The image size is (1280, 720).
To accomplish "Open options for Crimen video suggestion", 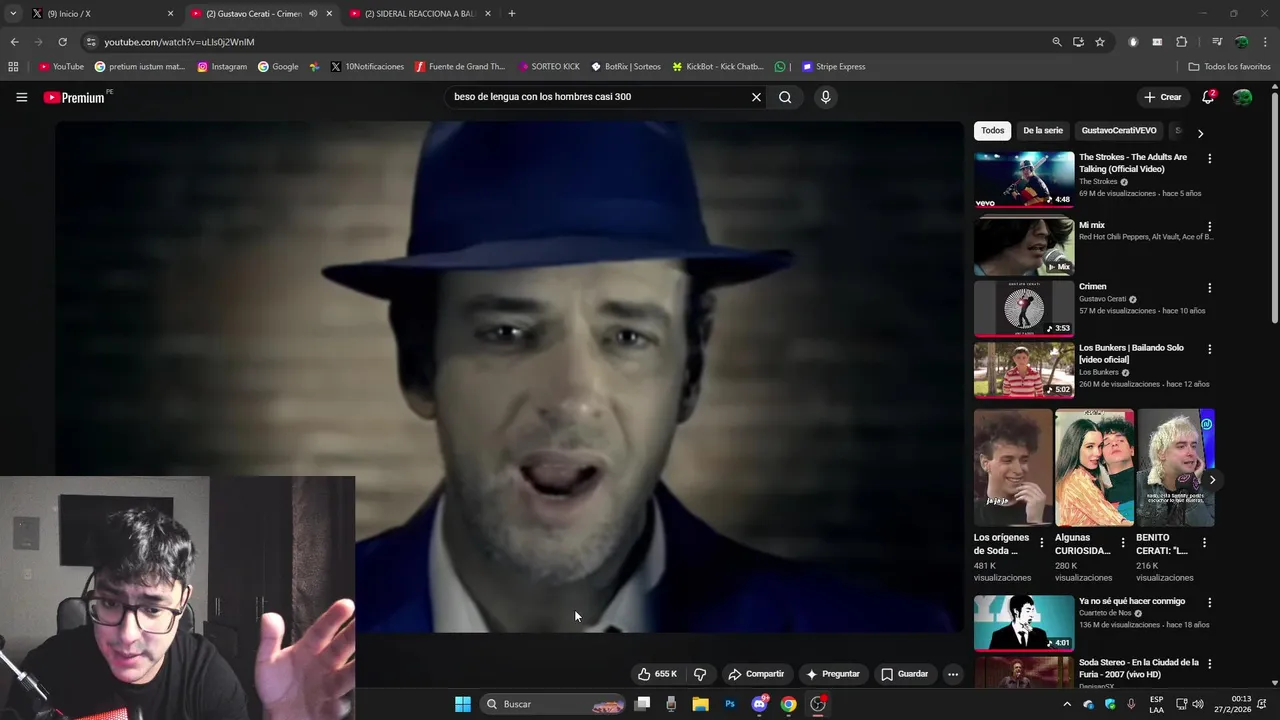I will (x=1209, y=288).
